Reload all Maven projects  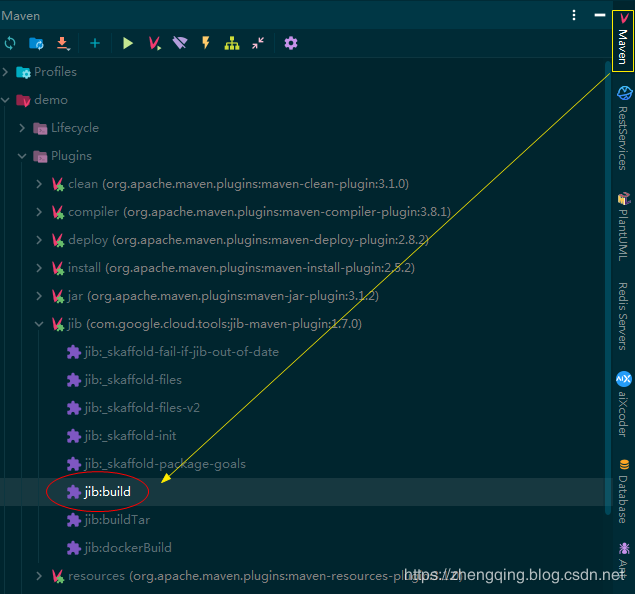click(x=10, y=43)
